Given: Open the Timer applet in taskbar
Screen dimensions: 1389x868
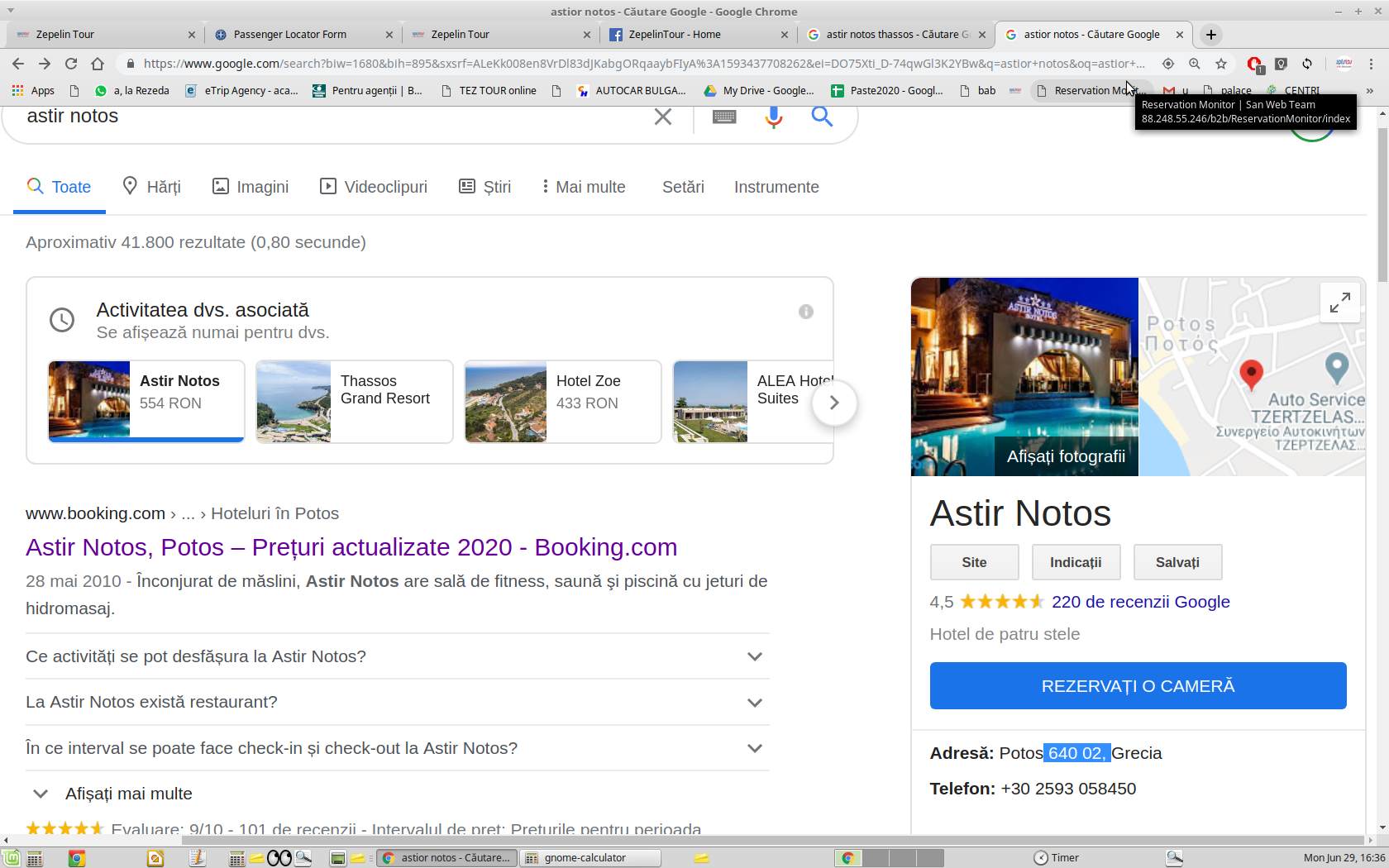Looking at the screenshot, I should (1057, 858).
